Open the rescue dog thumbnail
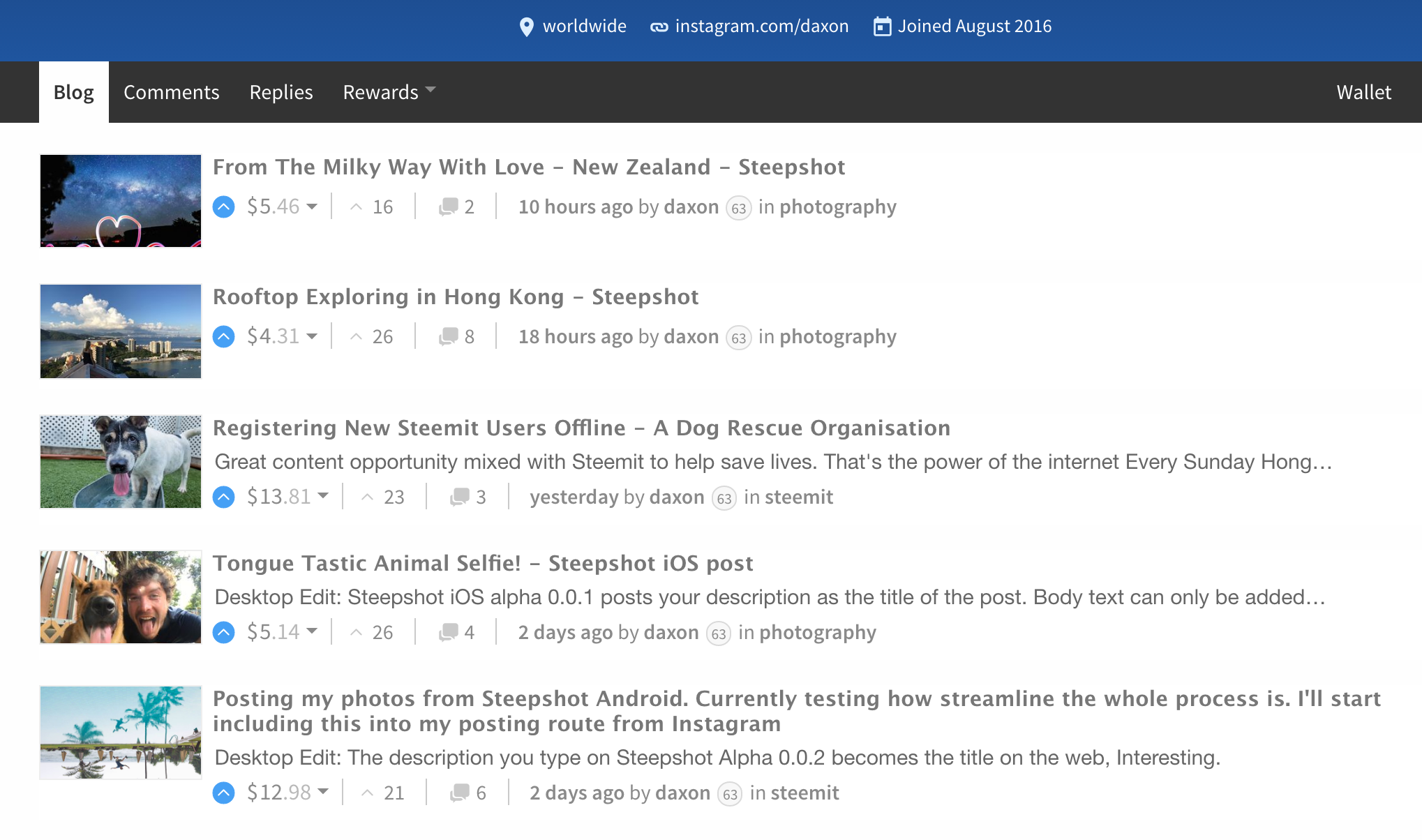 point(121,462)
